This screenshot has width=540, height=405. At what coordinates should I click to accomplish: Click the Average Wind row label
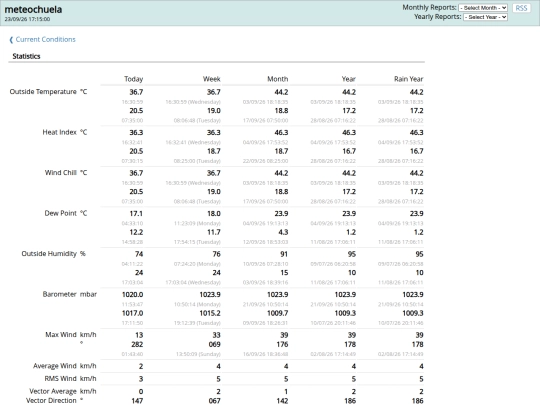point(55,366)
